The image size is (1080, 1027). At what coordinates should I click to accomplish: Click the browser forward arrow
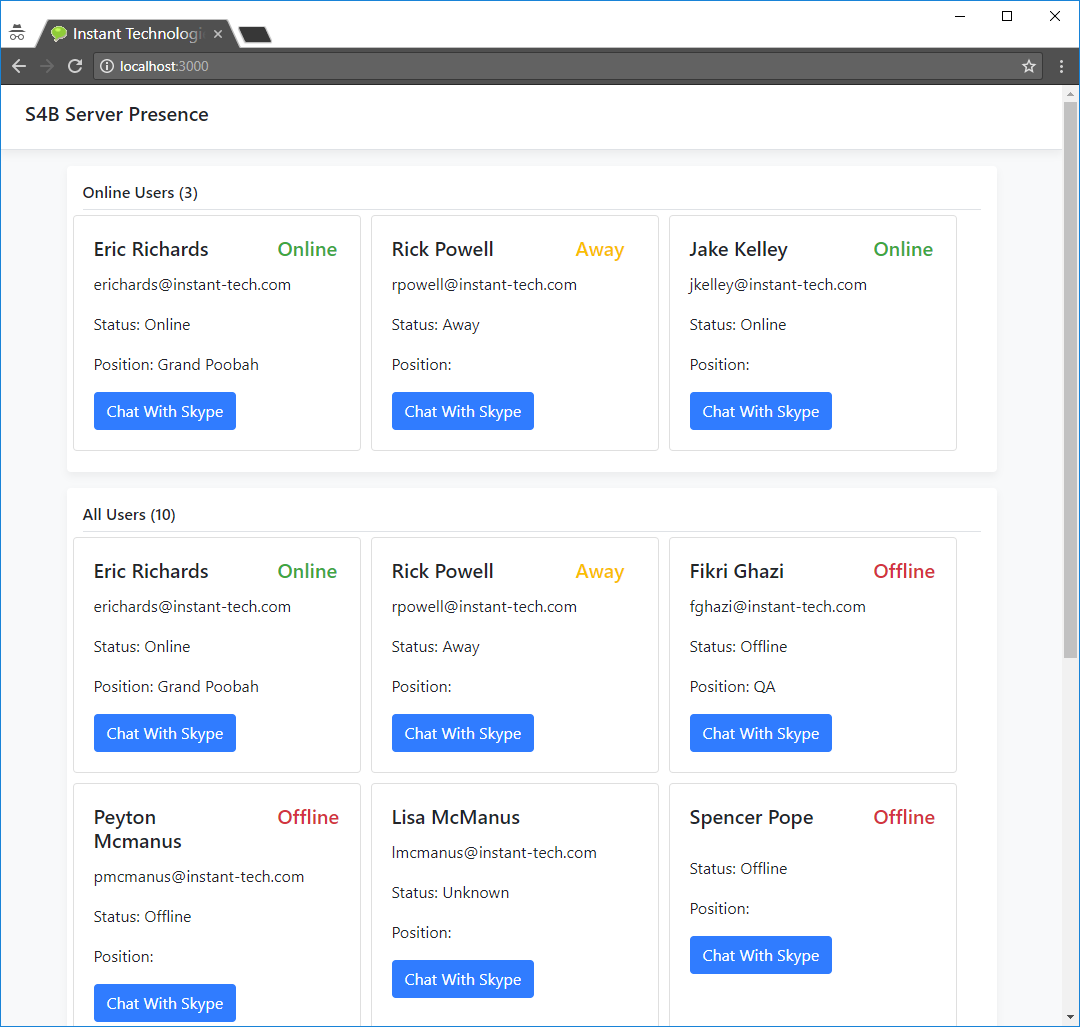pyautogui.click(x=46, y=66)
